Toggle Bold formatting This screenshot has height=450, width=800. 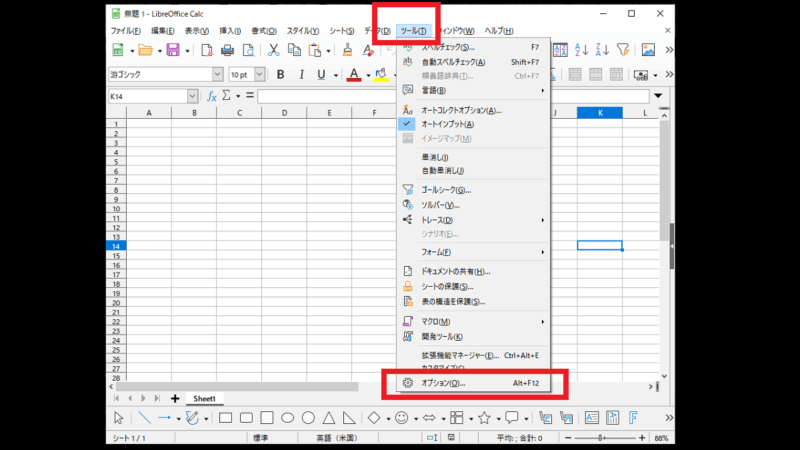[280, 74]
